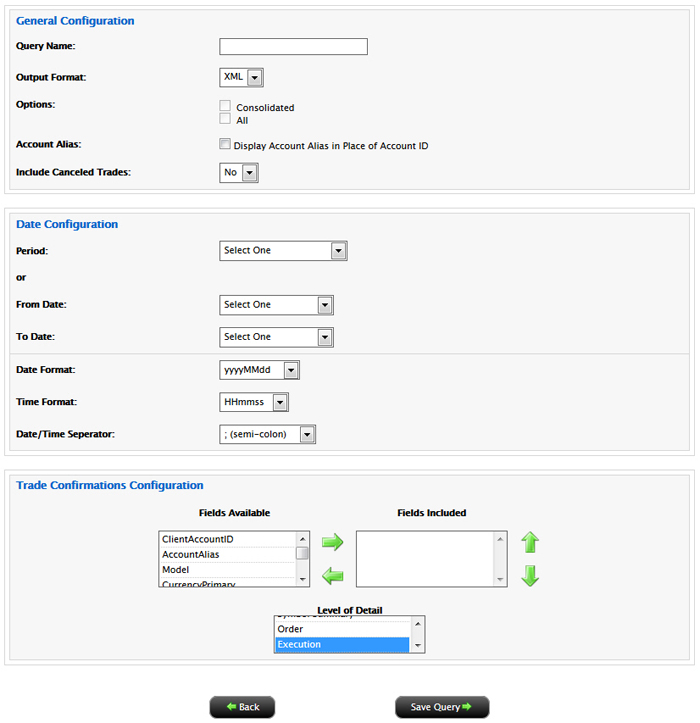Check Display Account Alias in Place of Account ID
This screenshot has height=723, width=700.
point(225,144)
